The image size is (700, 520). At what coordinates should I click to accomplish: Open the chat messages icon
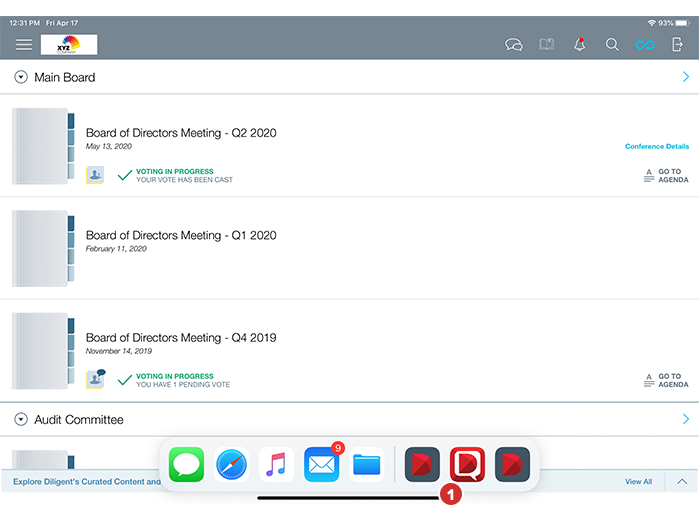point(514,45)
